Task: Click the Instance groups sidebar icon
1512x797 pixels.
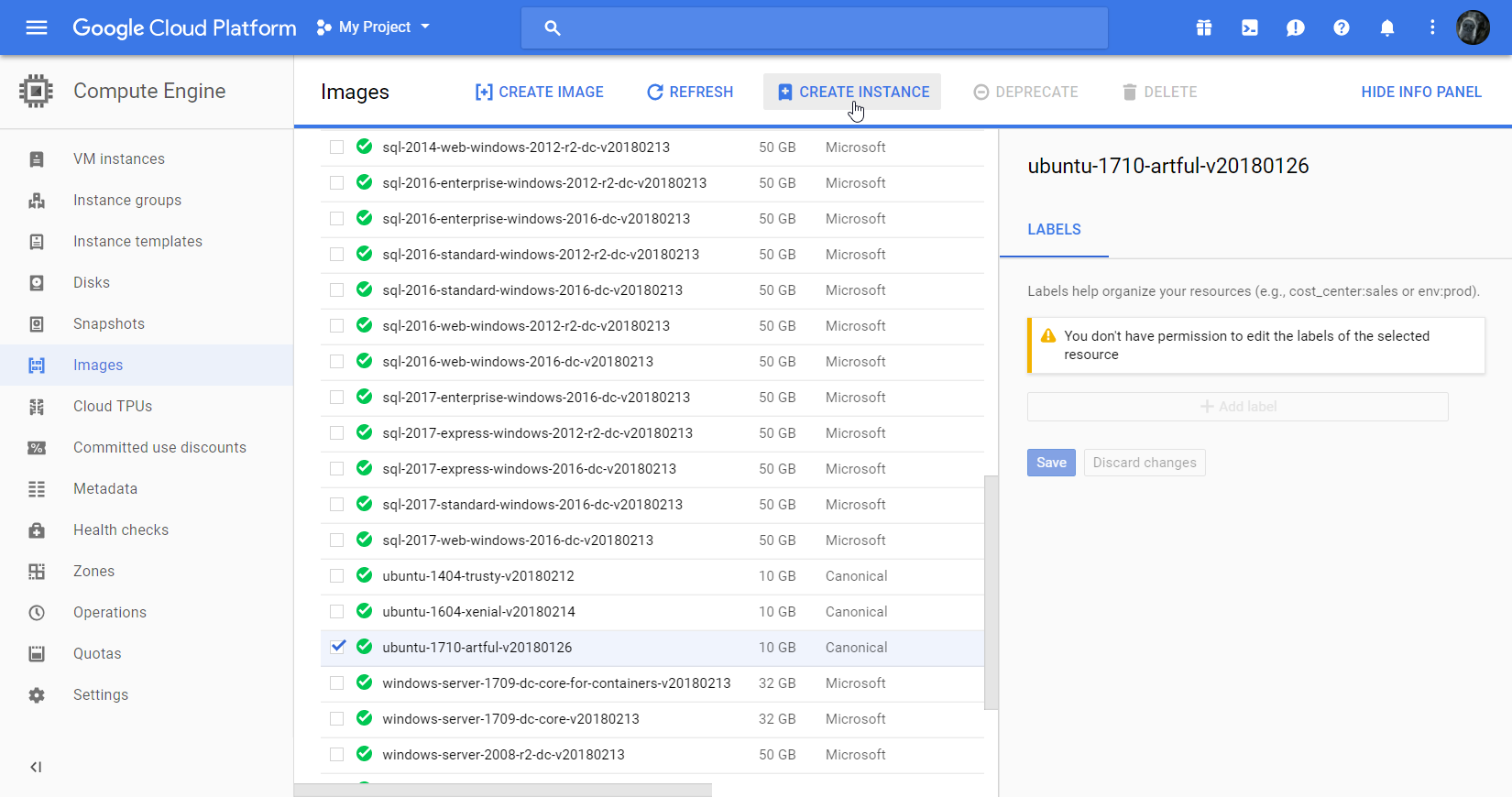Action: point(37,201)
